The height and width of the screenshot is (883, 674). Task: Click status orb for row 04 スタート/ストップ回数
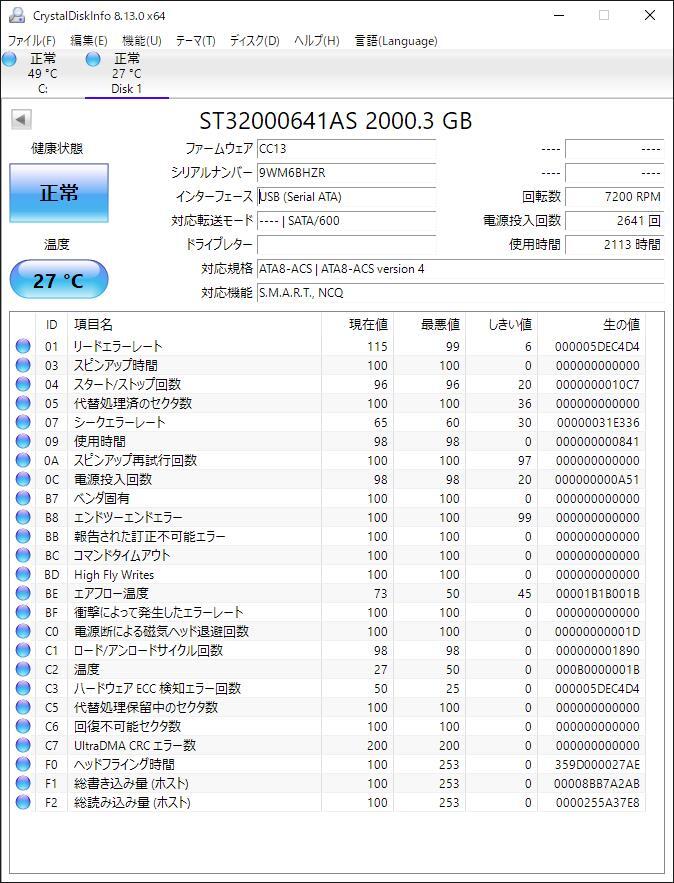click(x=23, y=385)
